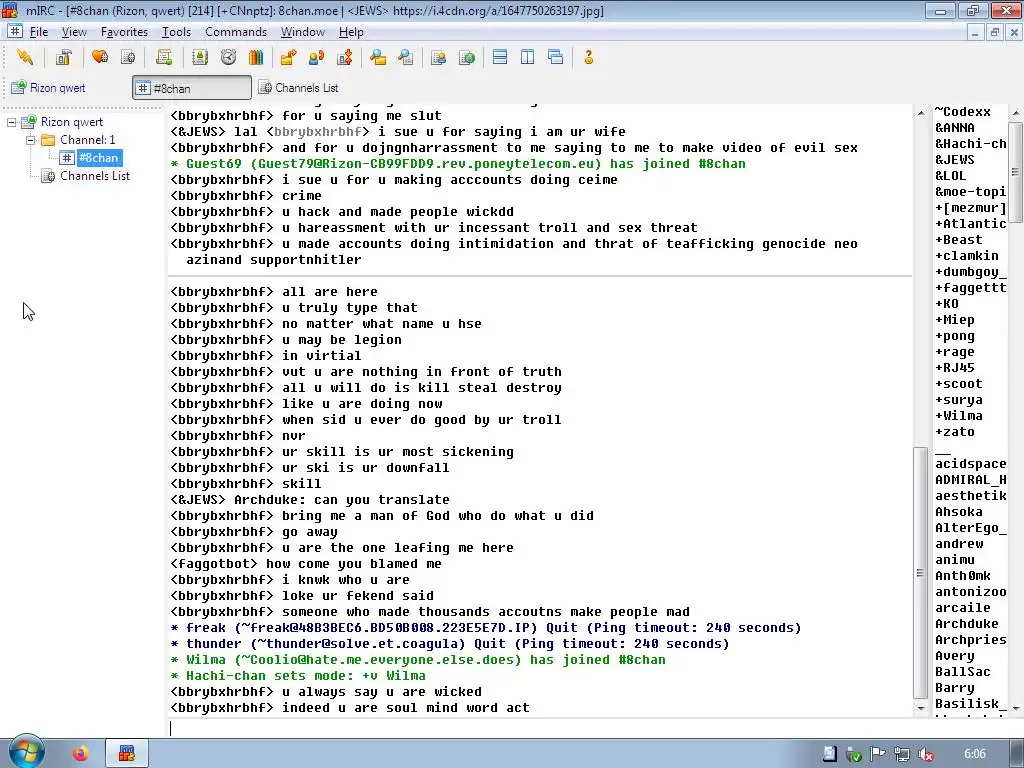Collapse the Channel: 1 folder node
Image resolution: width=1024 pixels, height=768 pixels.
tap(30, 140)
